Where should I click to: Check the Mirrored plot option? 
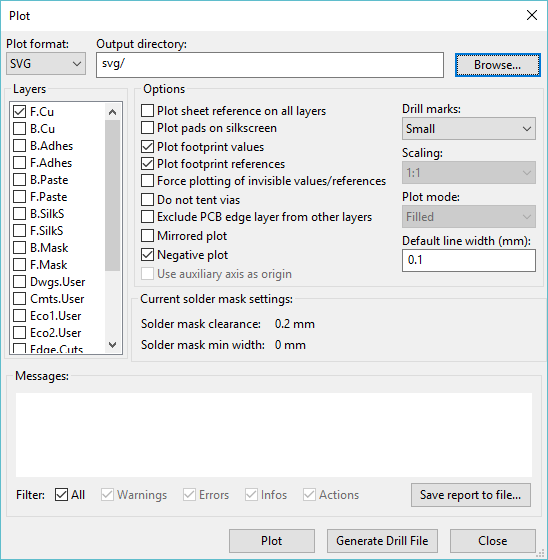point(147,236)
